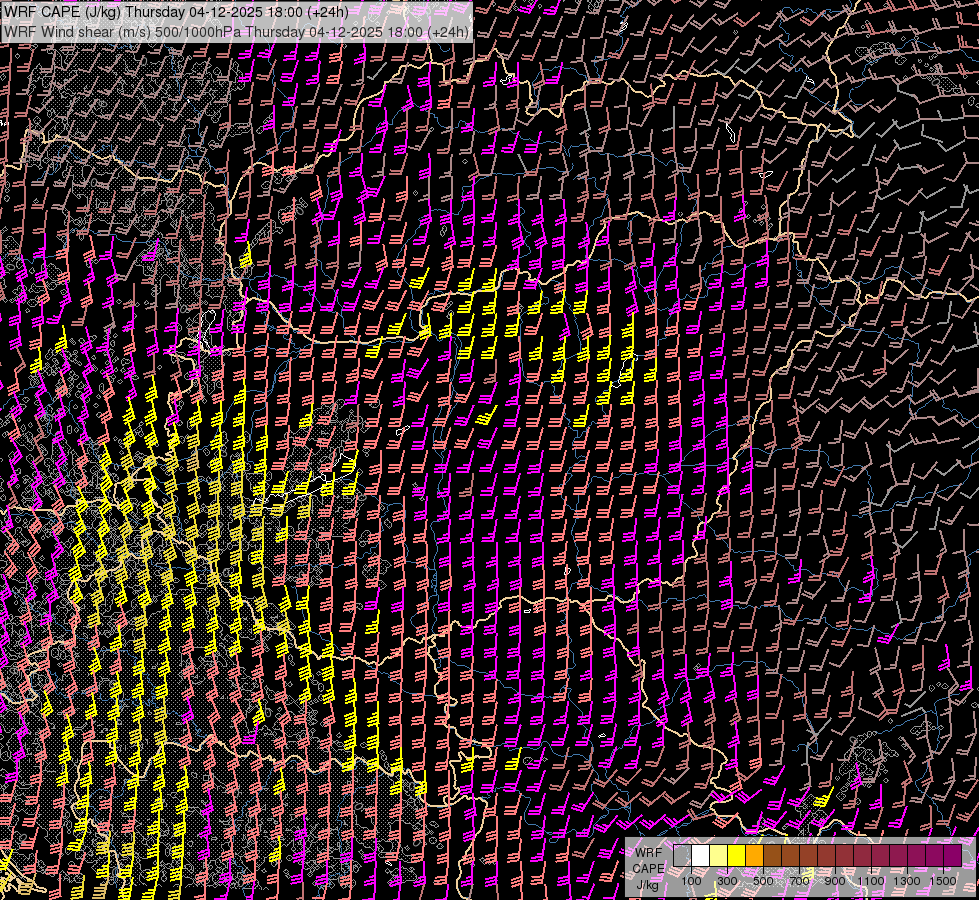Select the 500 value on the CAPE scale

[763, 881]
